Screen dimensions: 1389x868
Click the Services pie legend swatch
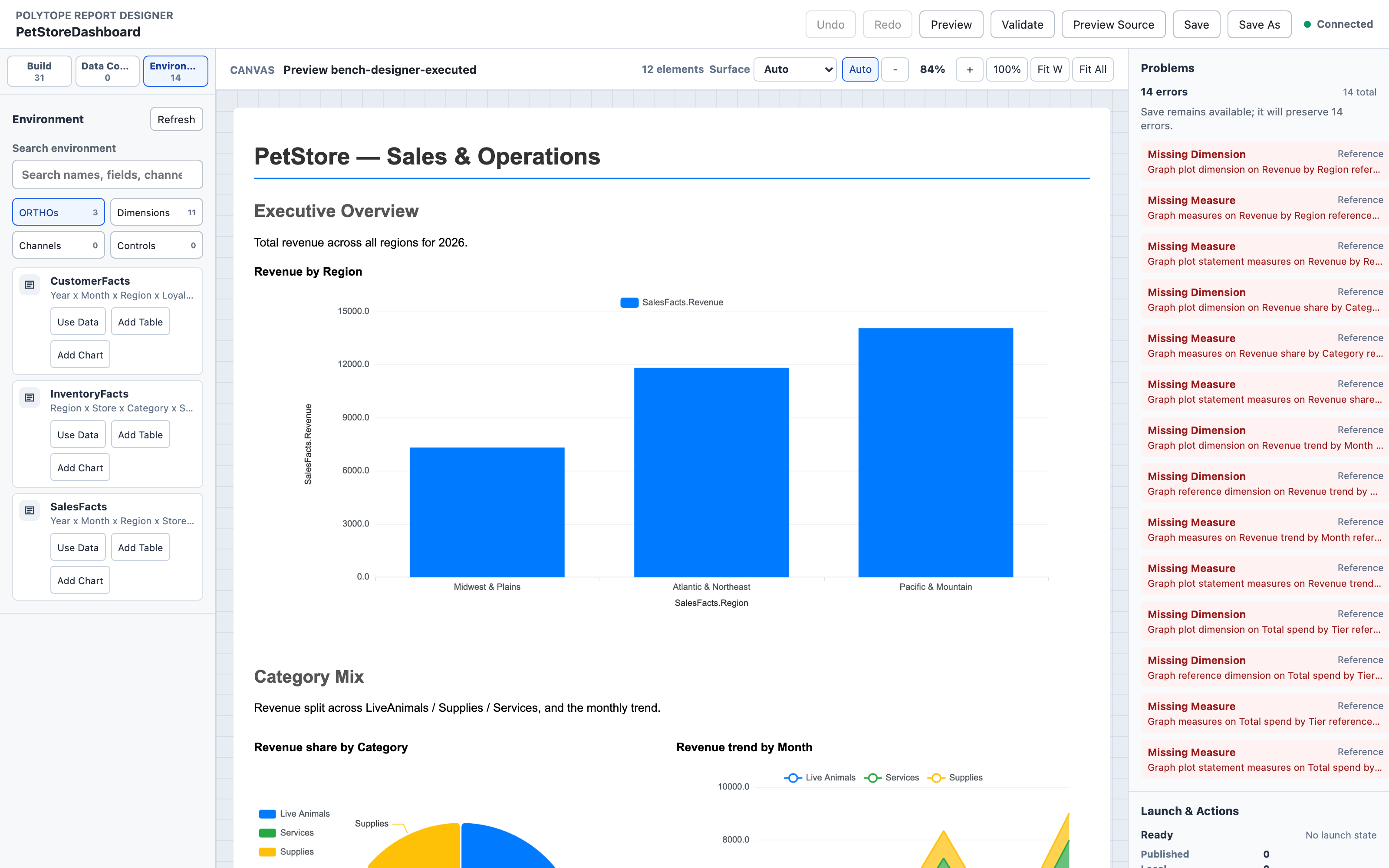tap(267, 833)
